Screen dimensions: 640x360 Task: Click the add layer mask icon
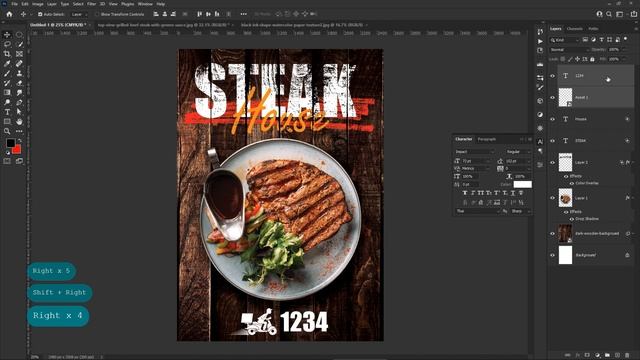pos(587,356)
